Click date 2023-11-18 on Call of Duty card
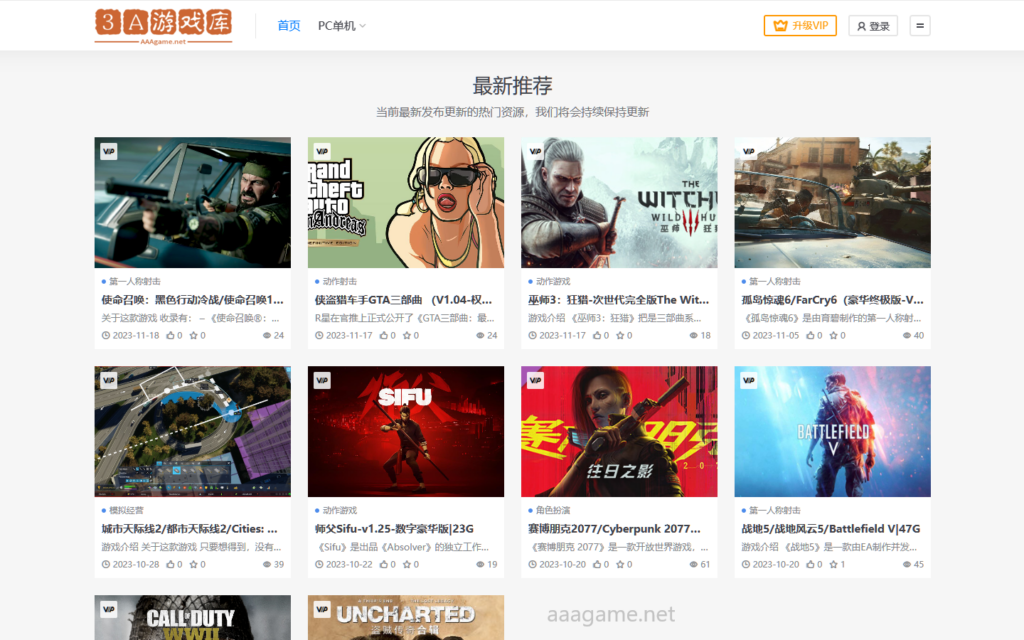The height and width of the screenshot is (640, 1024). point(136,335)
